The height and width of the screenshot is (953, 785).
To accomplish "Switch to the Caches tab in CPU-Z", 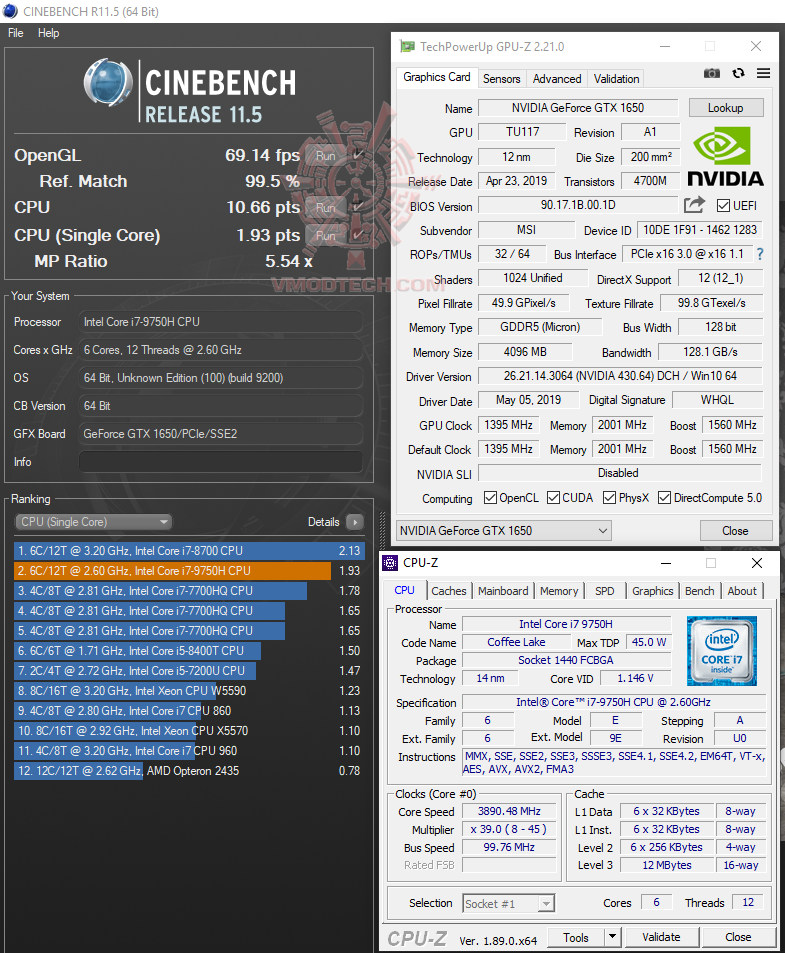I will (449, 591).
